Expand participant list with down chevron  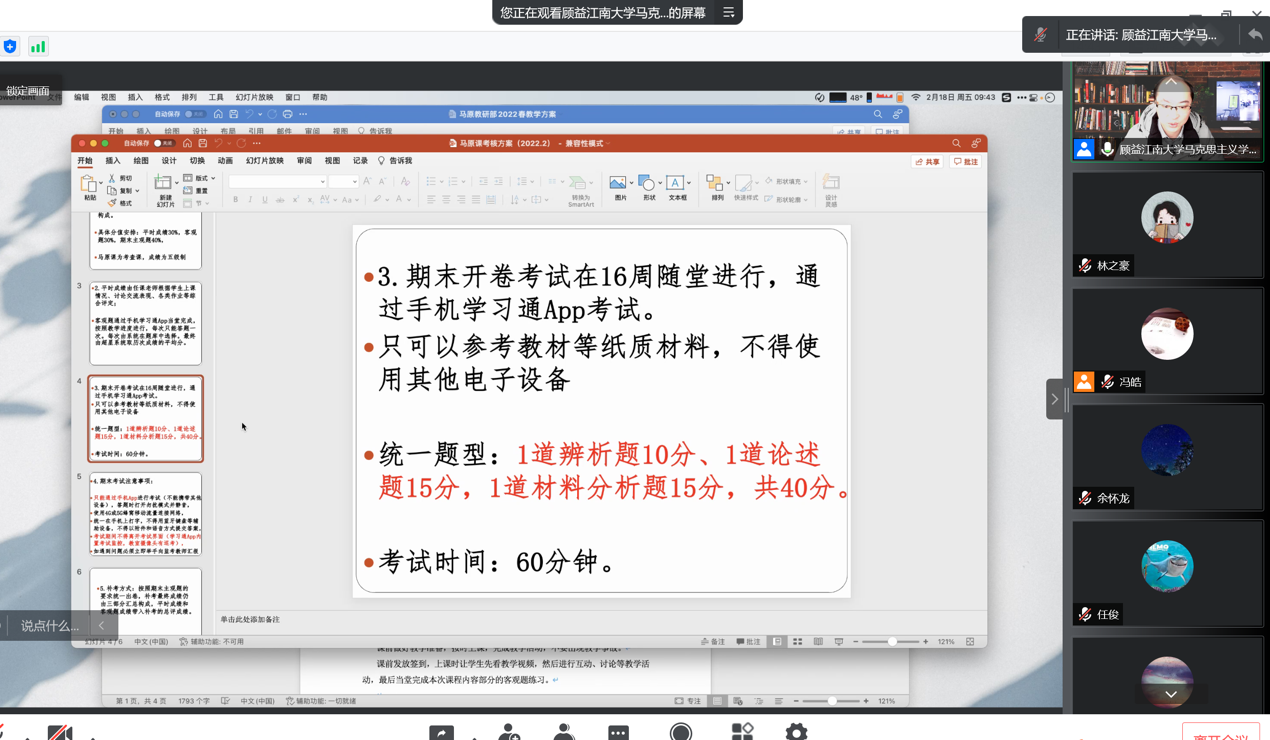pos(1170,693)
